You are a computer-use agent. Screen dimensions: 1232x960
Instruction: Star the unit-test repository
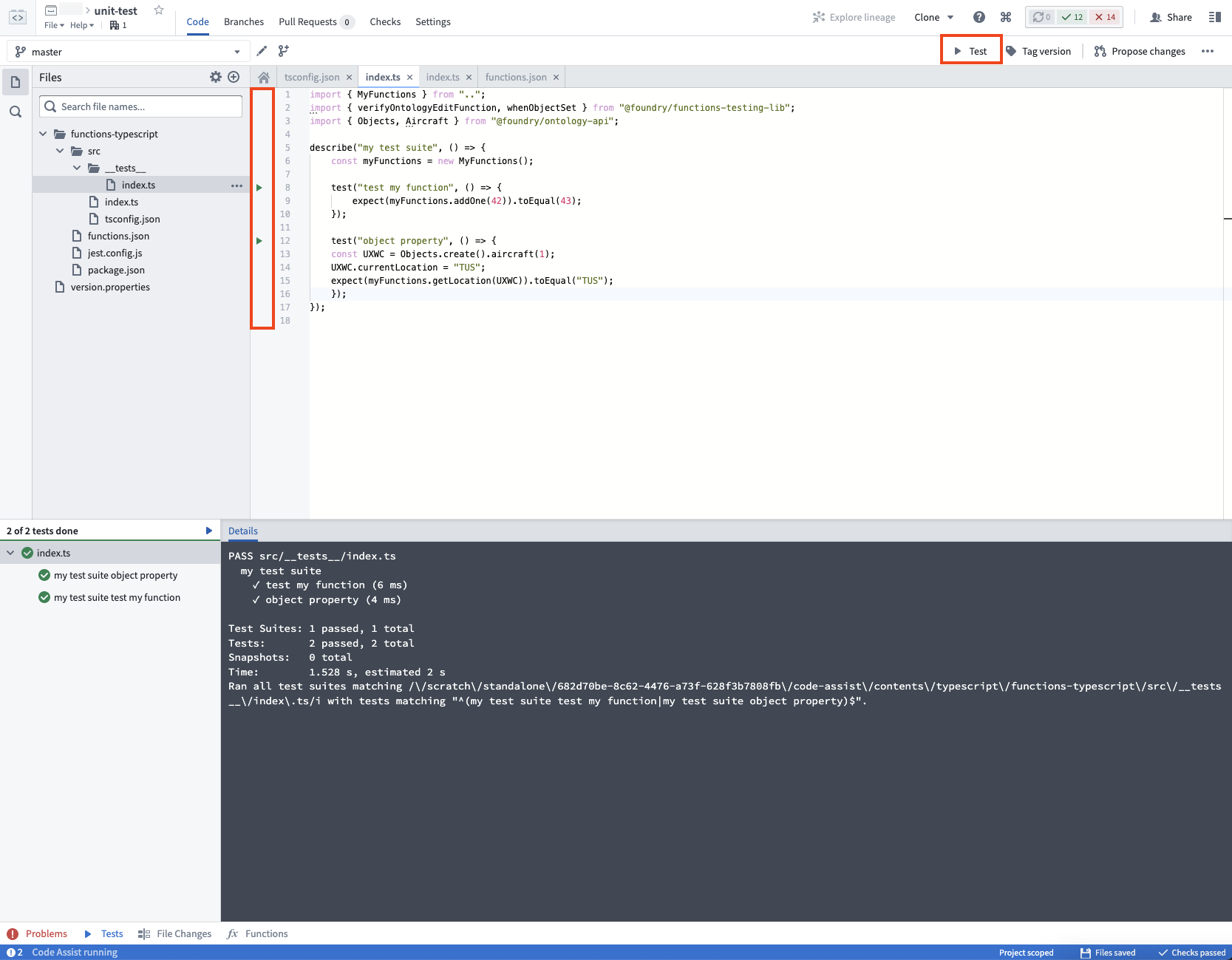coord(158,10)
